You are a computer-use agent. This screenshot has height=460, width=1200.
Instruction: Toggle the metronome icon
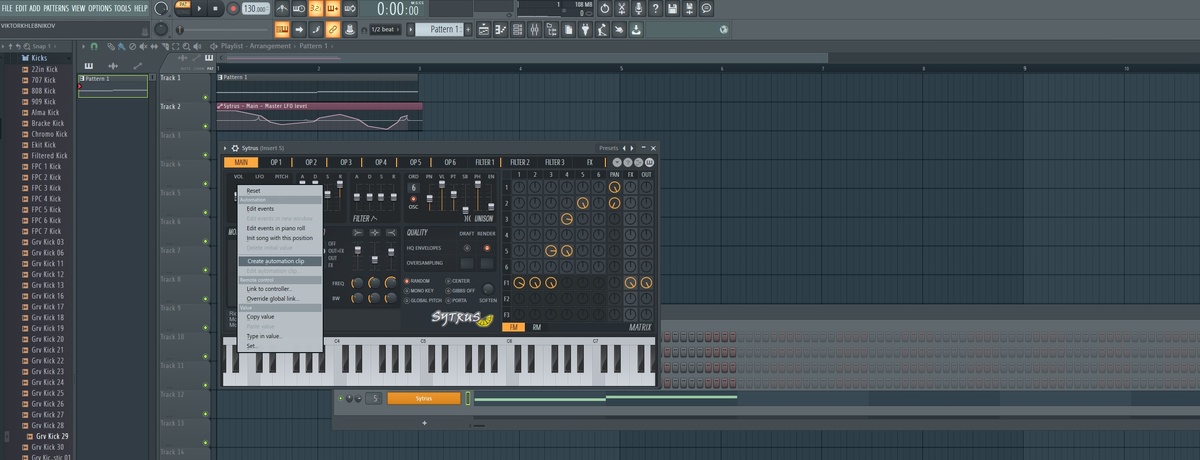point(282,8)
